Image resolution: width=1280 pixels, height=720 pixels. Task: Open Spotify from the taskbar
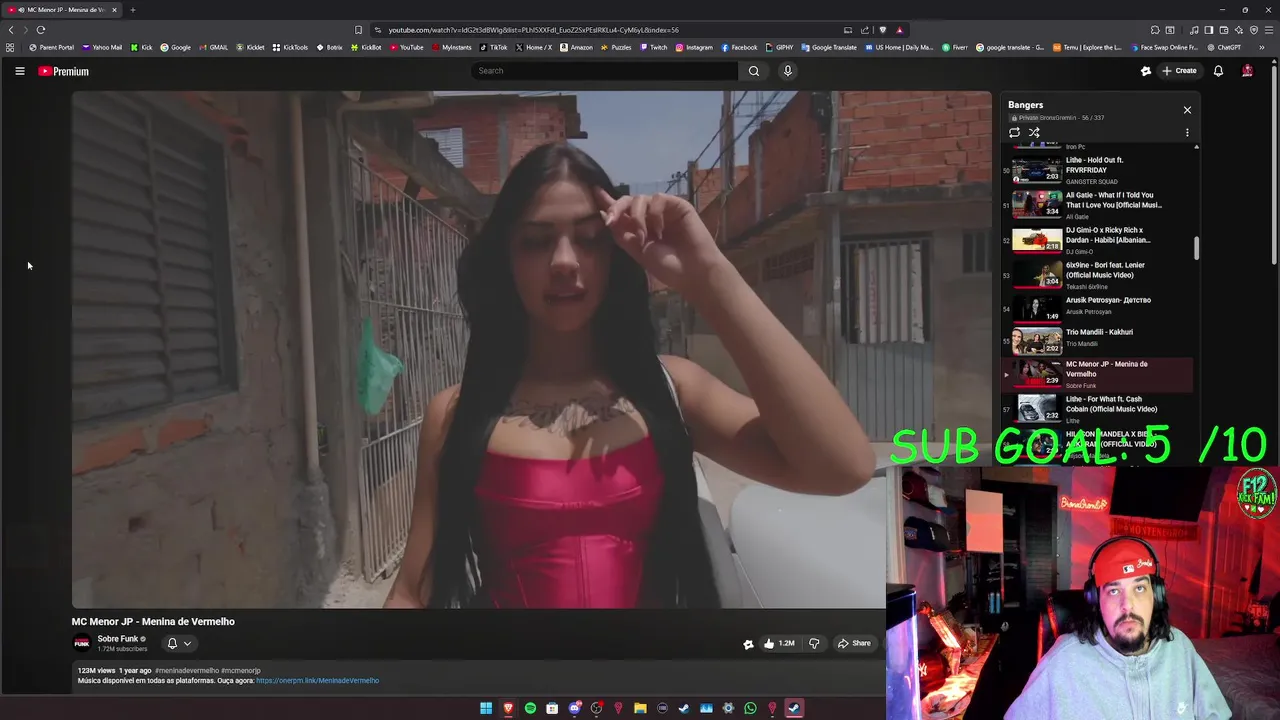[530, 708]
